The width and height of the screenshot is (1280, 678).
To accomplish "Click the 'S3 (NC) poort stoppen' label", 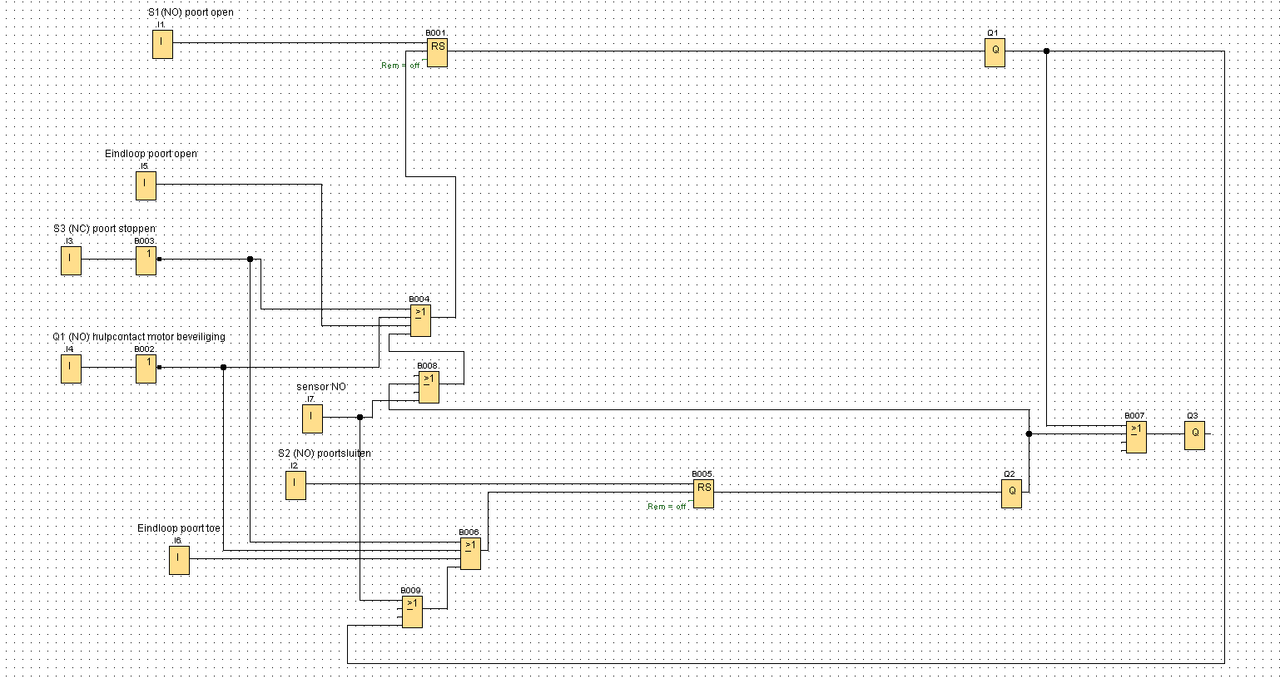I will point(105,229).
